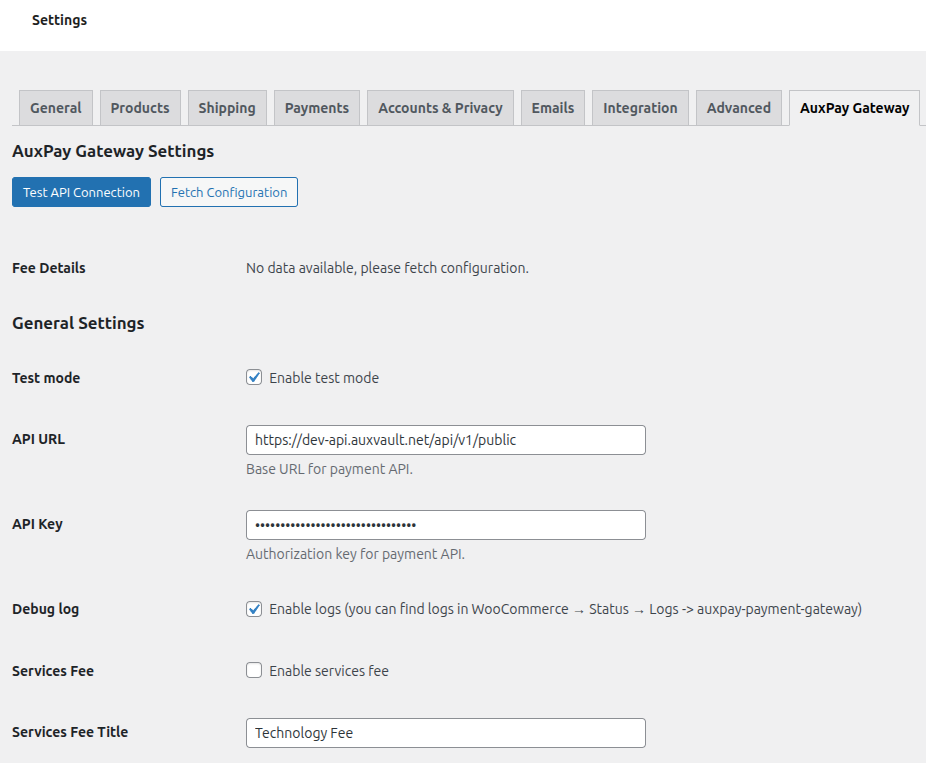
Task: Switch to the Shipping tab
Action: [227, 107]
